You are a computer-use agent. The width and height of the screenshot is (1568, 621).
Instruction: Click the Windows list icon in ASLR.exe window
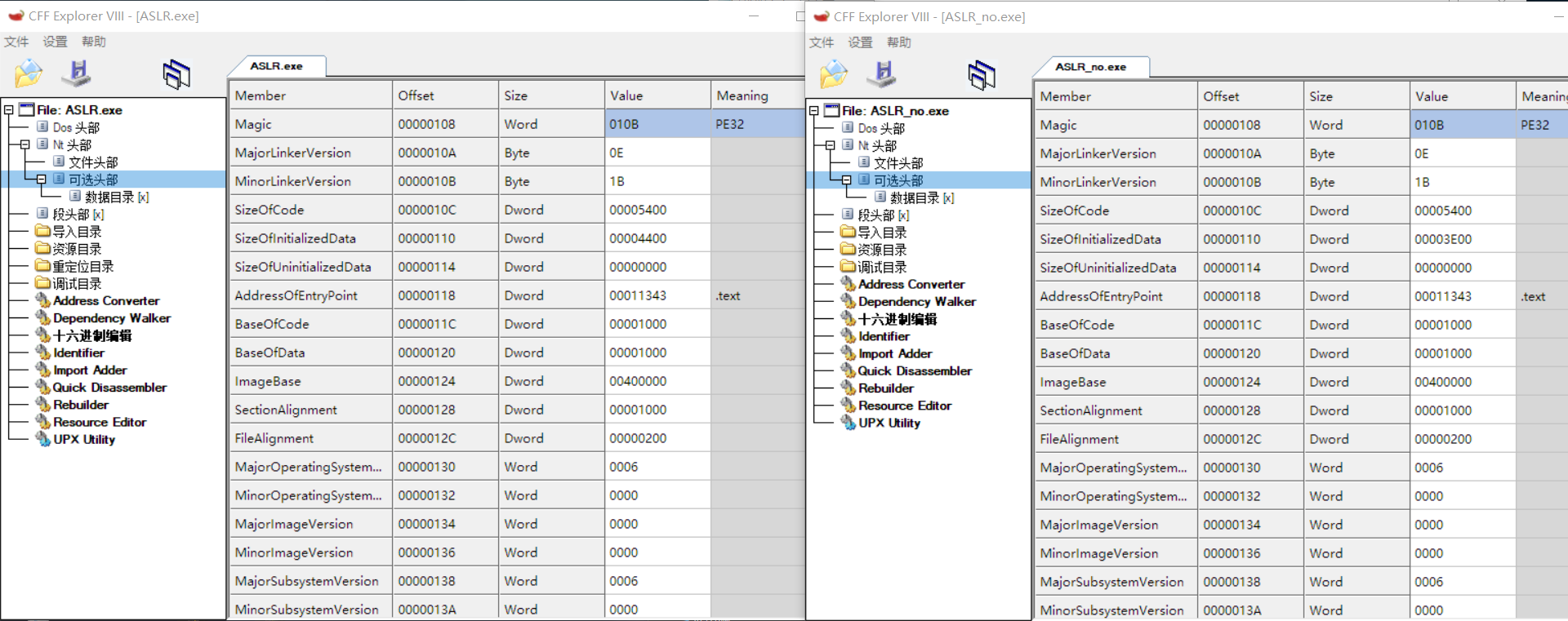pyautogui.click(x=176, y=74)
